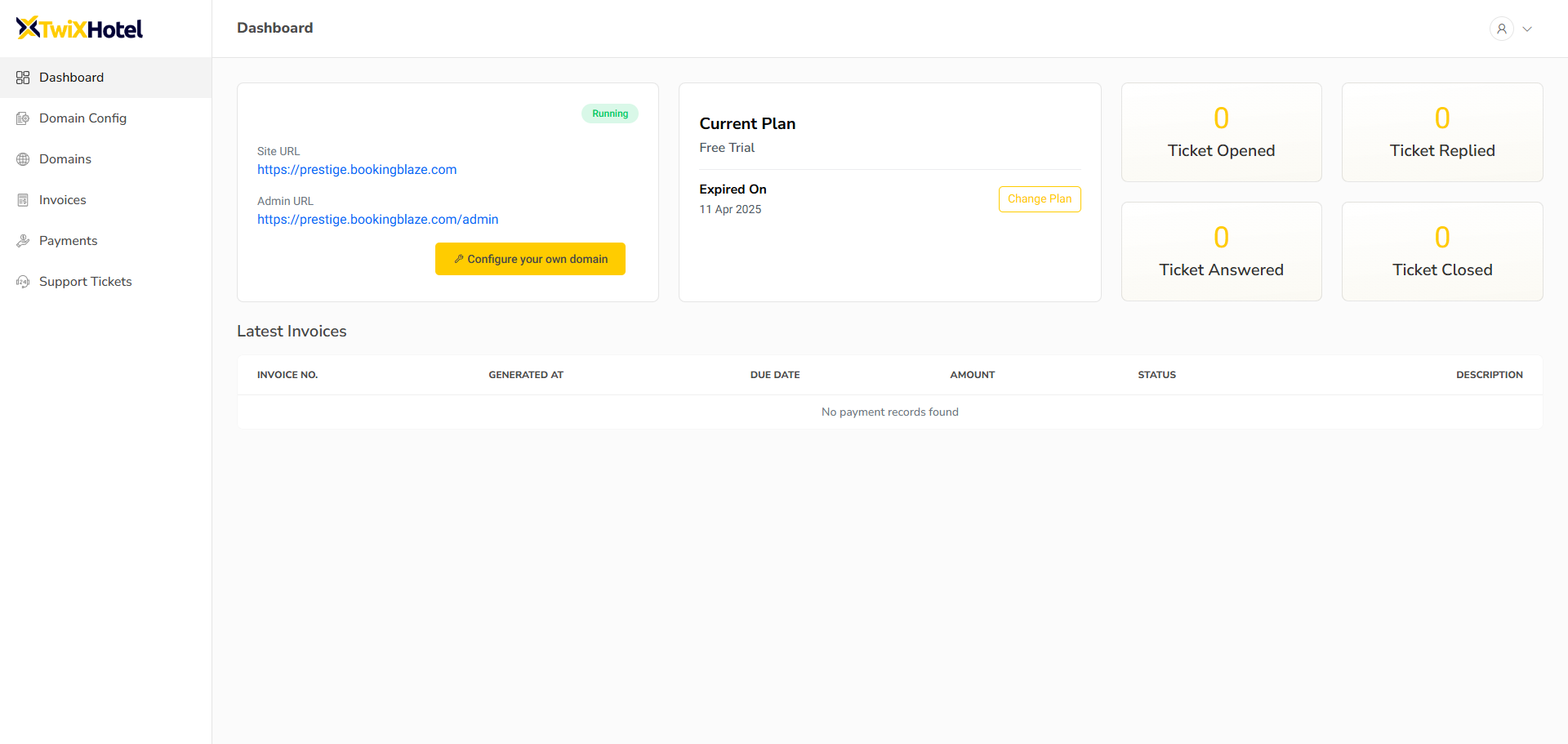Go to the Support Tickets page
Image resolution: width=1568 pixels, height=744 pixels.
coord(85,282)
